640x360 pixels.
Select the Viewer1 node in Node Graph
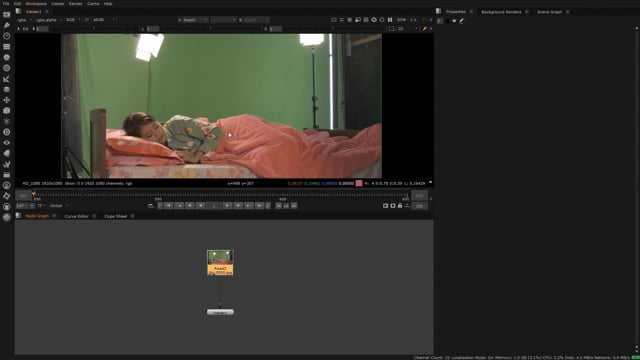point(220,312)
